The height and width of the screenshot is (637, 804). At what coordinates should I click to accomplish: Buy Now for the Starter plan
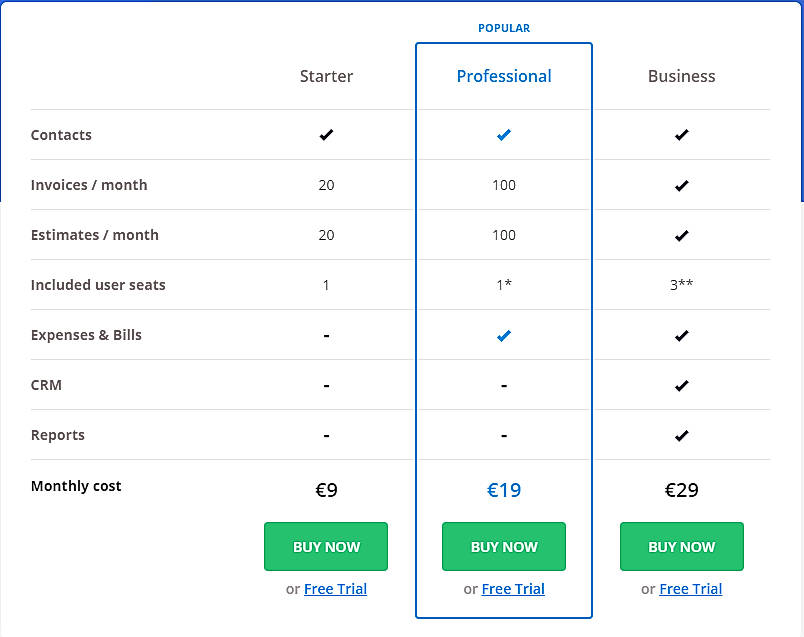tap(326, 547)
